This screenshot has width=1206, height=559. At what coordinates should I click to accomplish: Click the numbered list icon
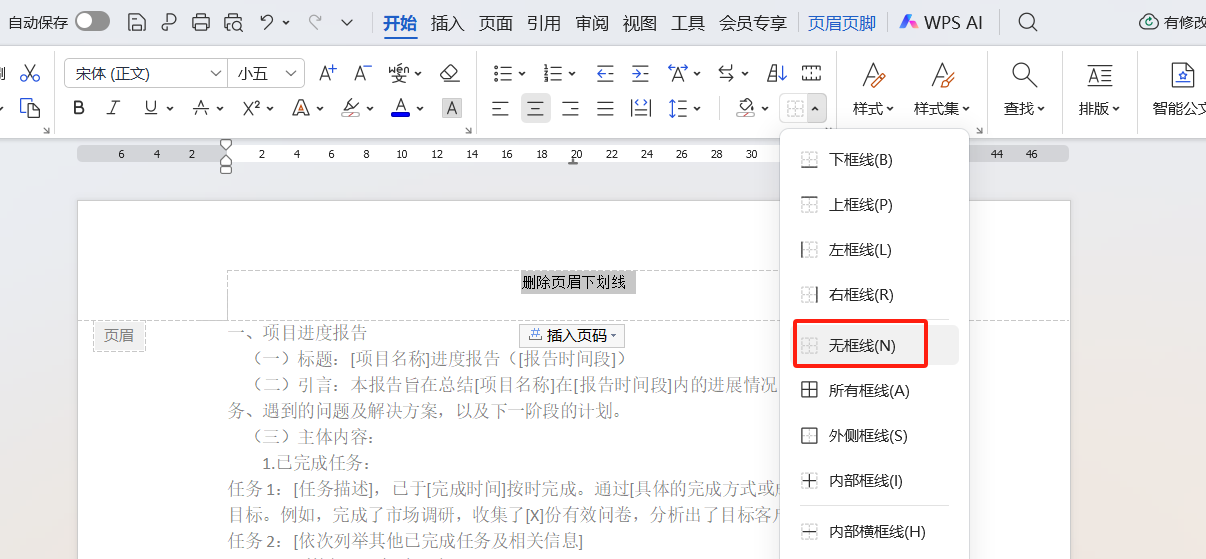(553, 73)
